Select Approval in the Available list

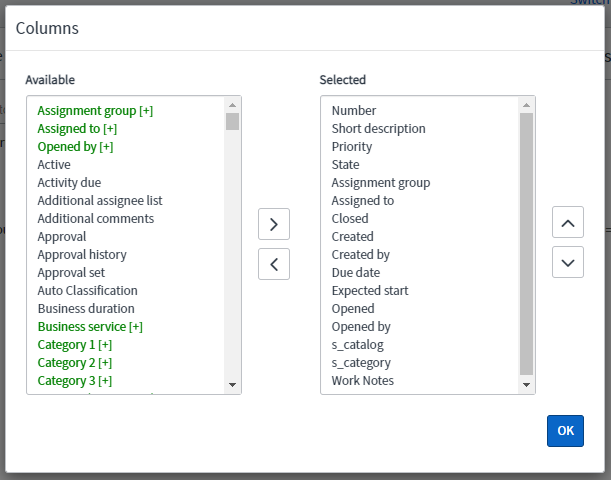click(62, 236)
